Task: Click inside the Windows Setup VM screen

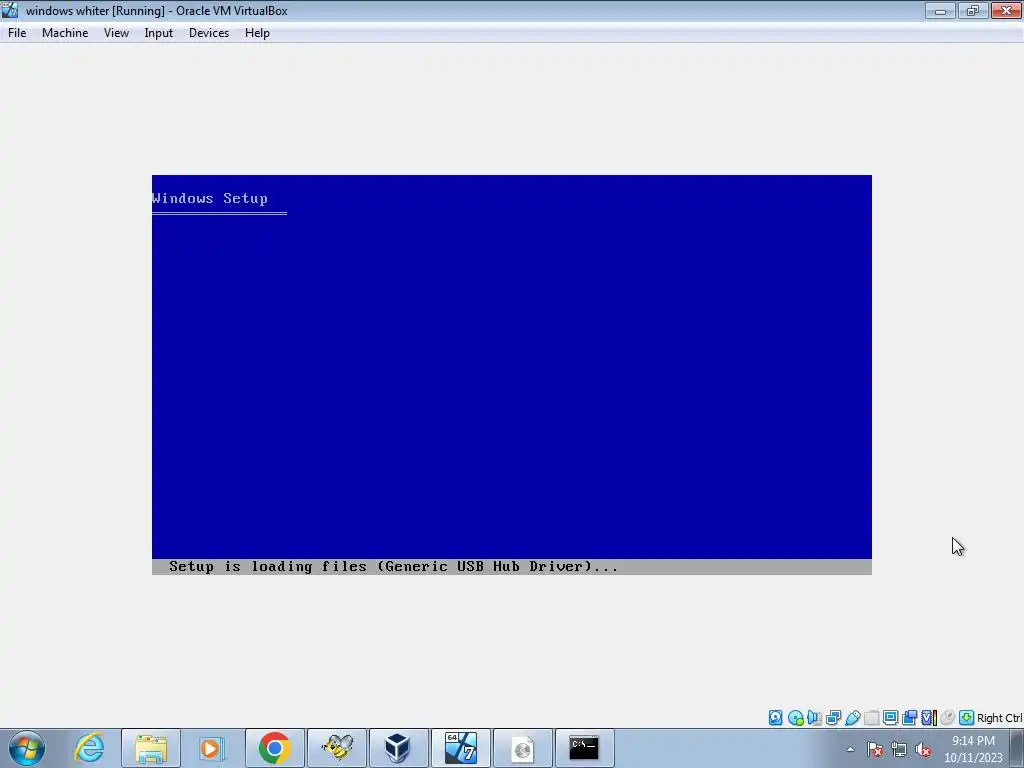Action: point(511,374)
